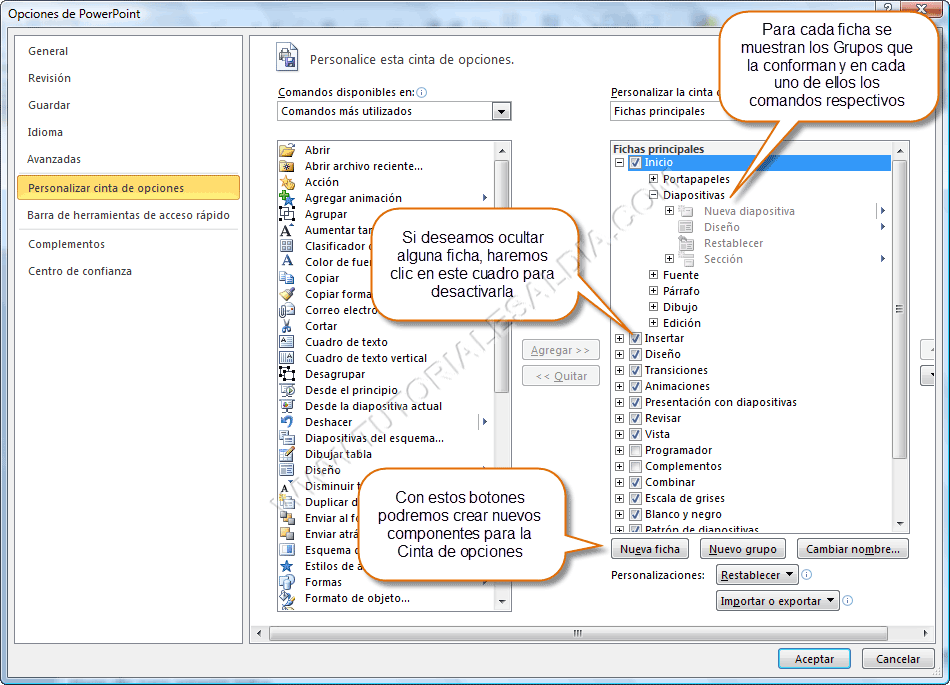Screen dimensions: 950x685
Task: Click the Correo electrónico icon
Action: 287,310
